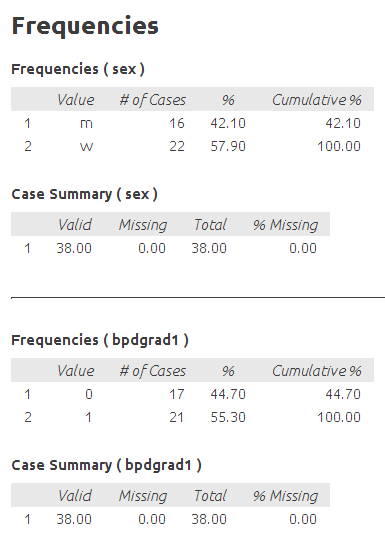Image resolution: width=385 pixels, height=544 pixels.
Task: Select the cell showing 22 cases for w
Action: click(177, 146)
